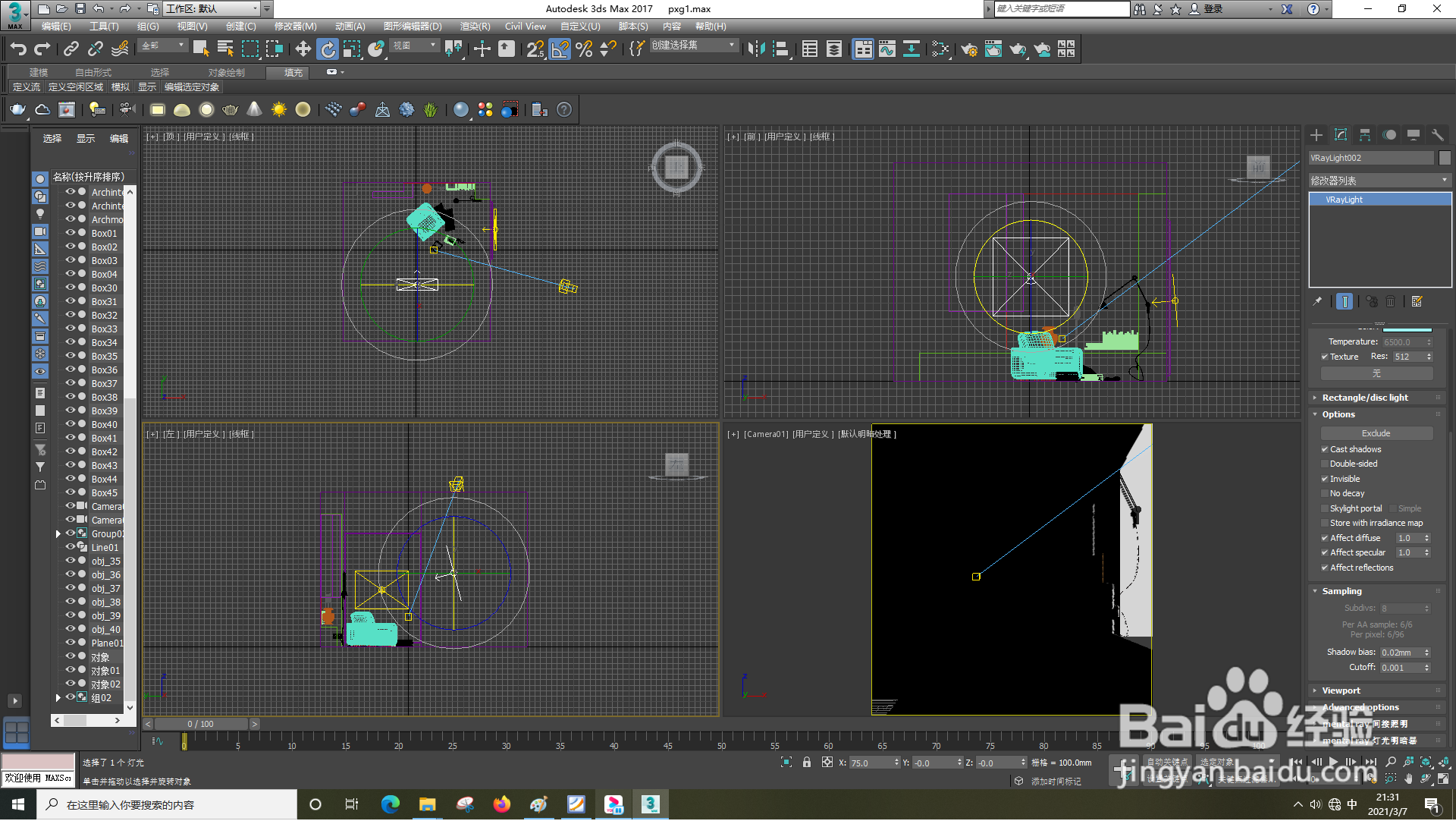The height and width of the screenshot is (821, 1456).
Task: Click the Windows taskbar search box
Action: 167,804
